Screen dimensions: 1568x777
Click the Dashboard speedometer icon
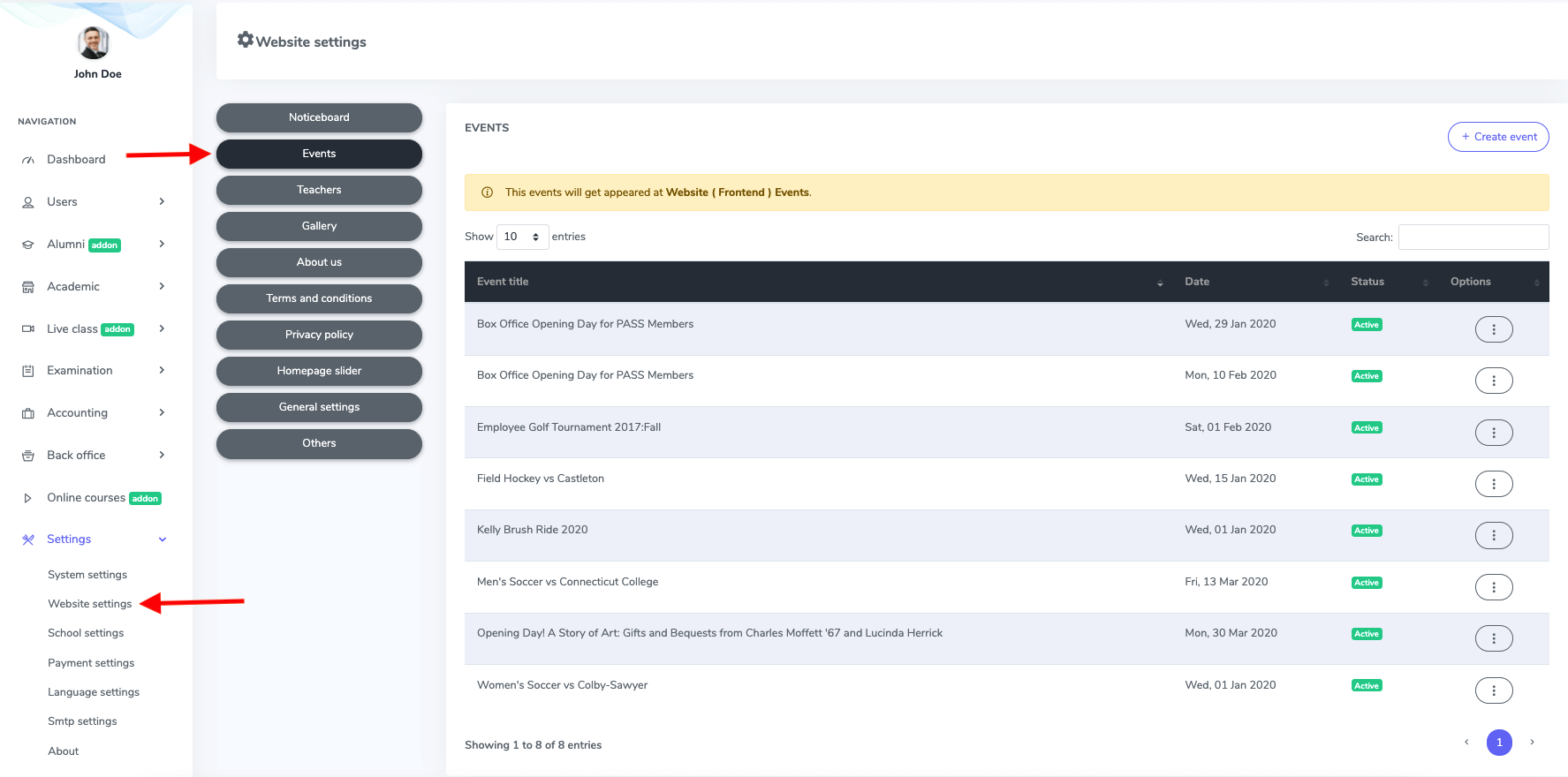[28, 160]
